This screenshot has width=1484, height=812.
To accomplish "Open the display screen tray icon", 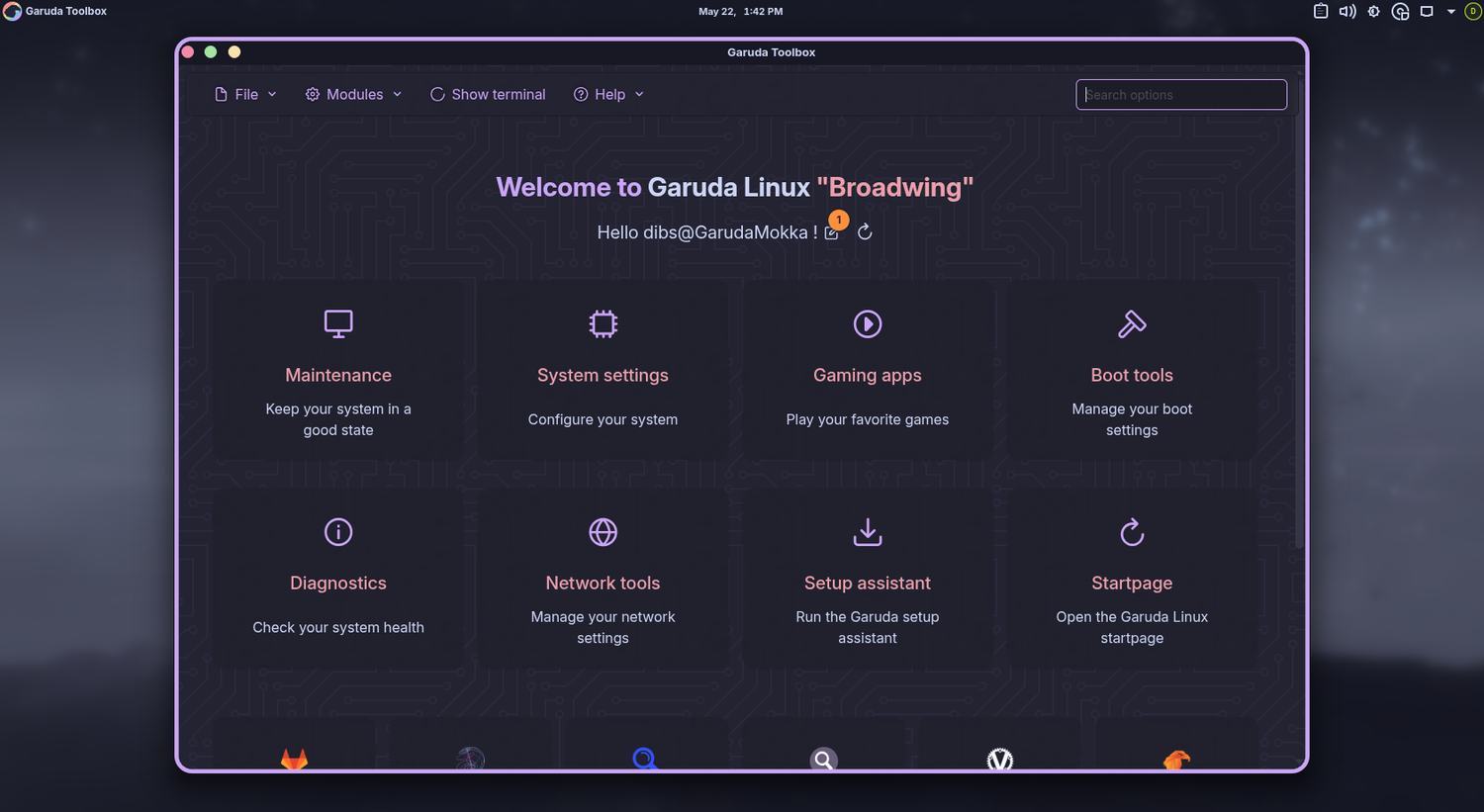I will click(1427, 11).
